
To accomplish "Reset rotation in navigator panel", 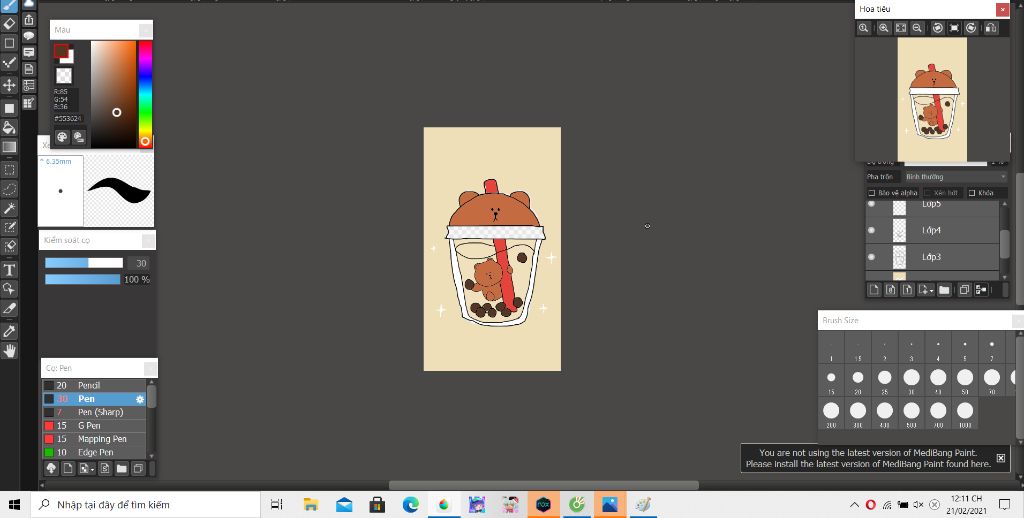I will [x=954, y=28].
